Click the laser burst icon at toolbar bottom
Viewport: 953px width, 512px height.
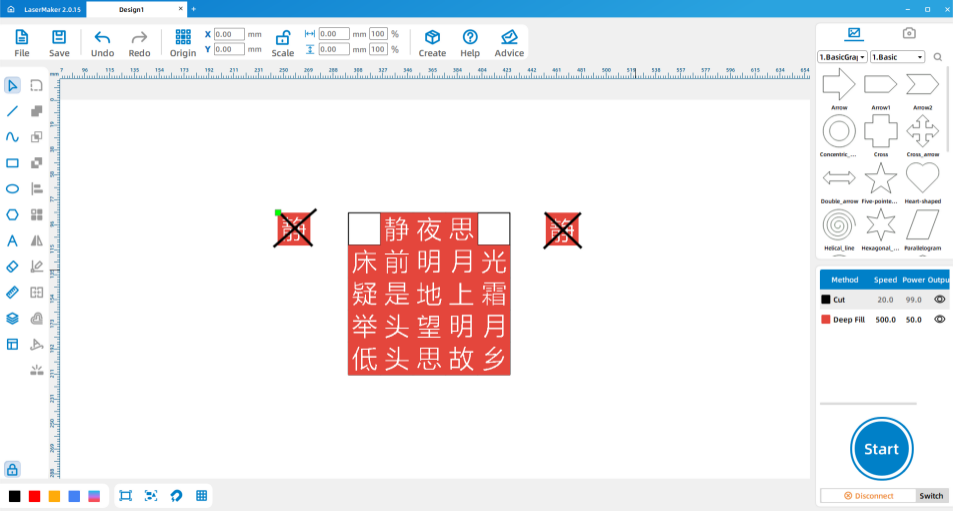tap(36, 370)
